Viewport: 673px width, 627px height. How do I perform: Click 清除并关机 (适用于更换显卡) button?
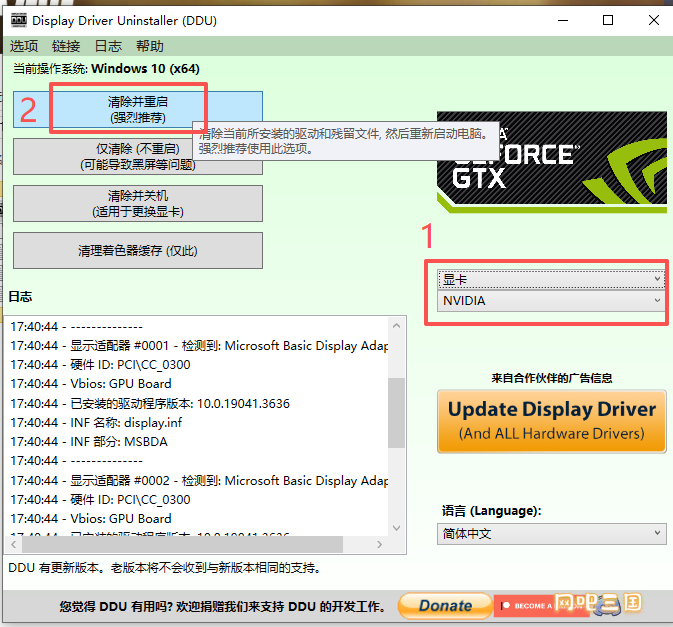point(138,203)
